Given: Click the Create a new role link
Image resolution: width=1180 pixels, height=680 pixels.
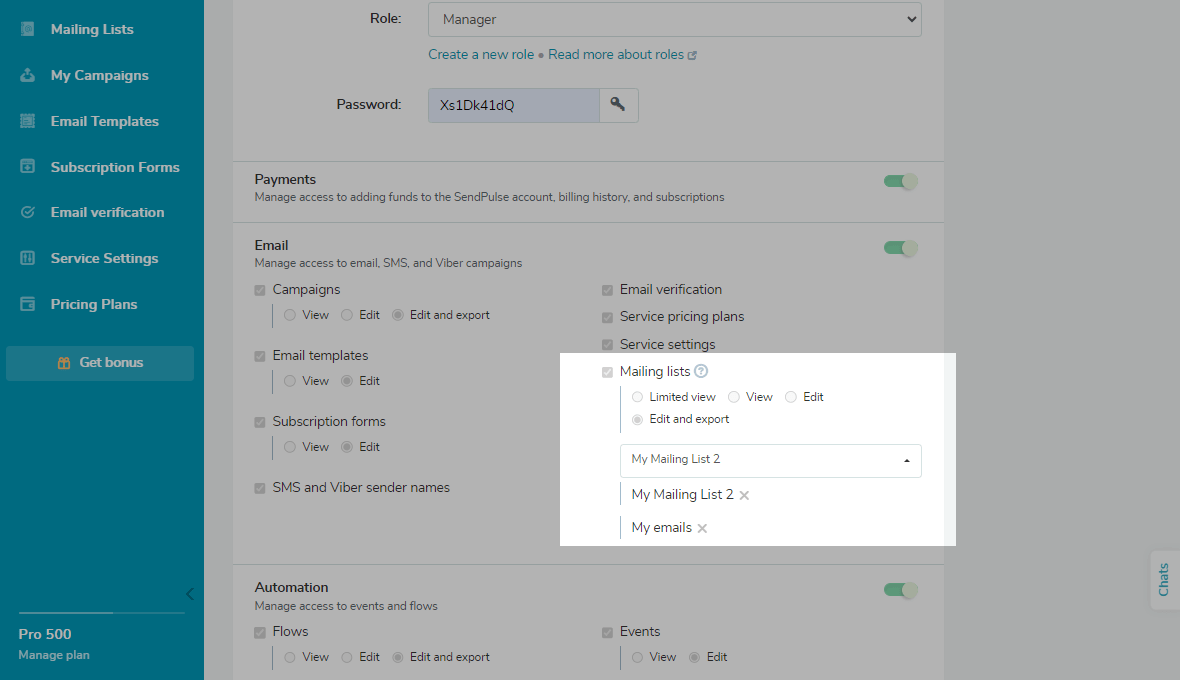Looking at the screenshot, I should pyautogui.click(x=481, y=54).
